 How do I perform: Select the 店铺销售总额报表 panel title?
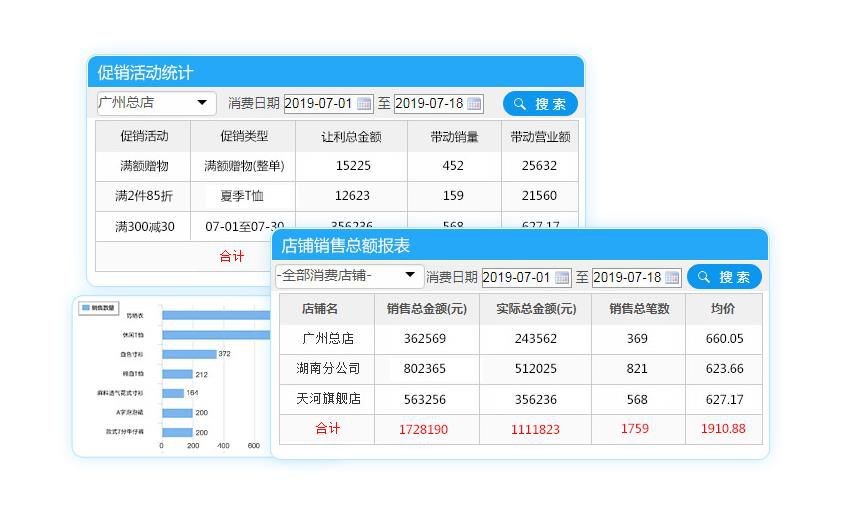click(345, 246)
